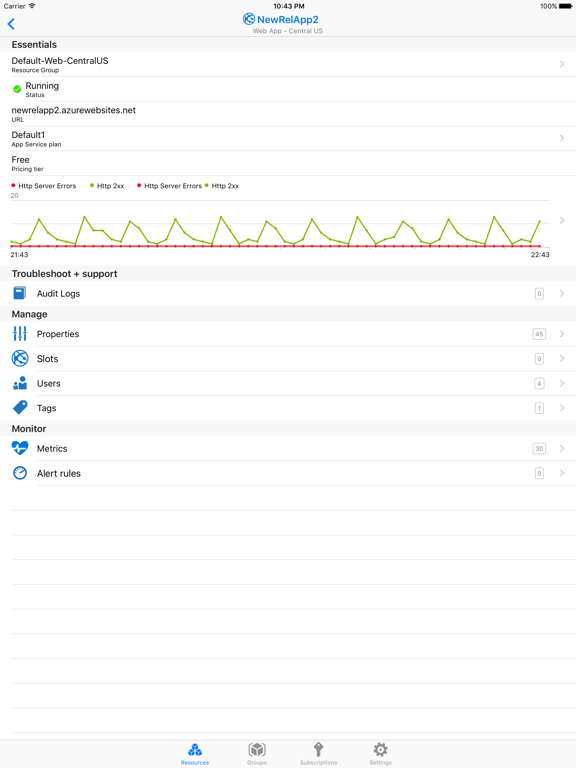The image size is (576, 768).
Task: Expand the Tags row chevron
Action: pyautogui.click(x=562, y=408)
